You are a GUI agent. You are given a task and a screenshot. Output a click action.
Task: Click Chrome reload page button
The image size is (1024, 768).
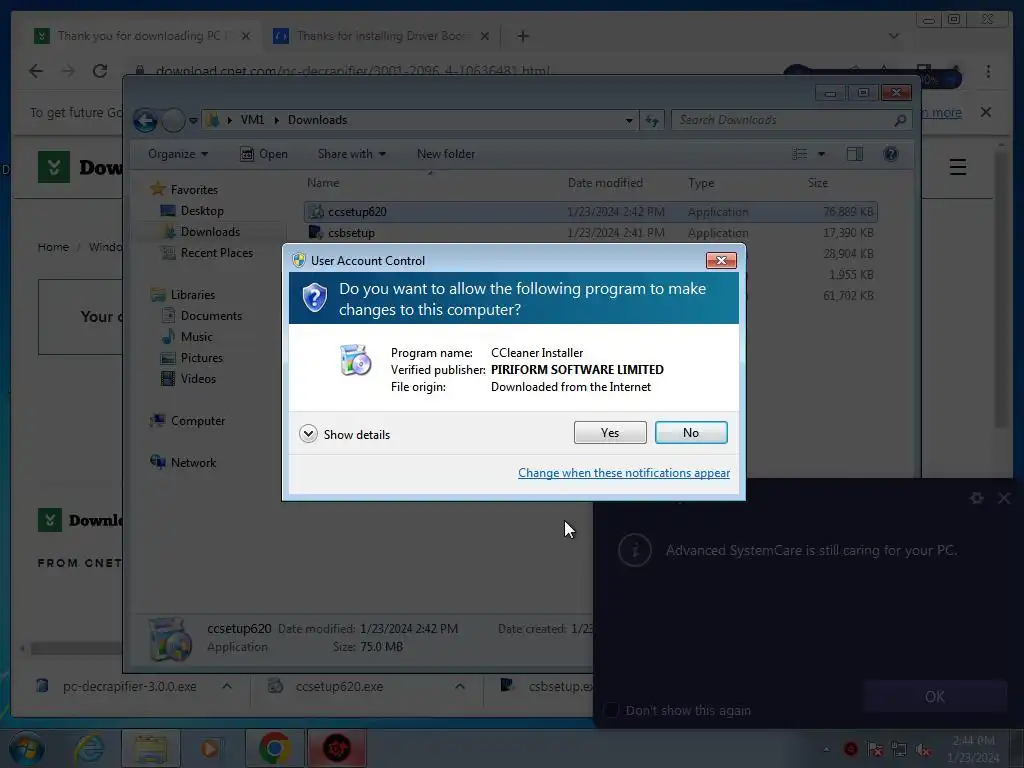(100, 71)
